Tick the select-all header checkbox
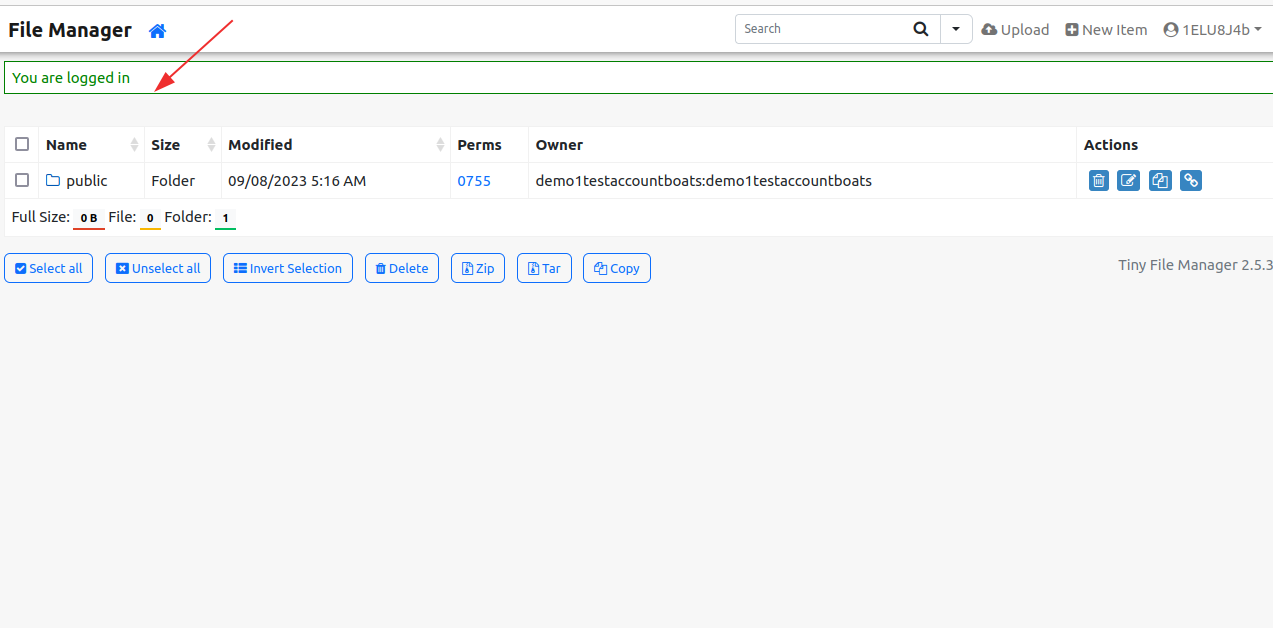Image resolution: width=1273 pixels, height=628 pixels. [x=22, y=144]
